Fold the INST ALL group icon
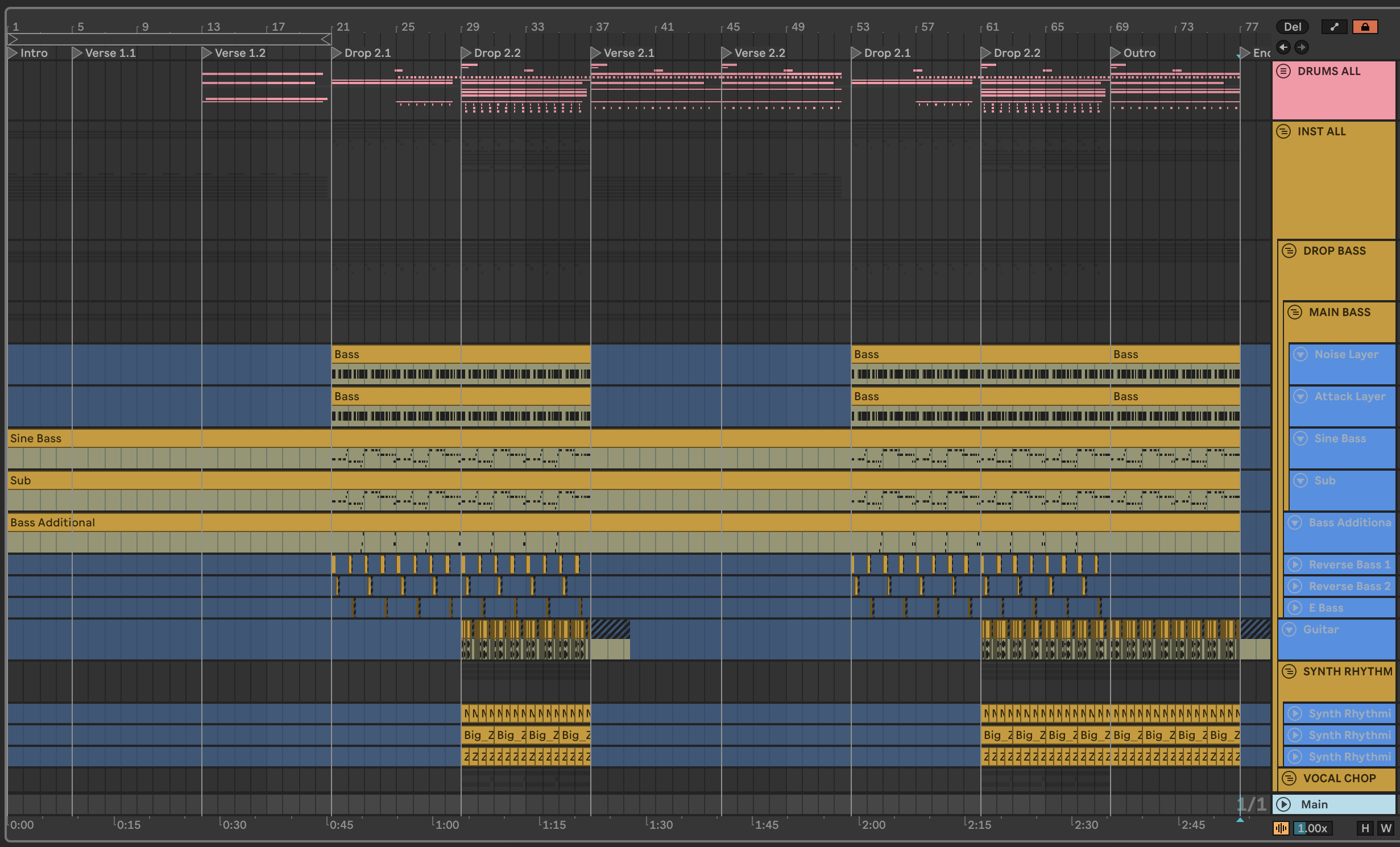The image size is (1400, 847). click(1283, 131)
